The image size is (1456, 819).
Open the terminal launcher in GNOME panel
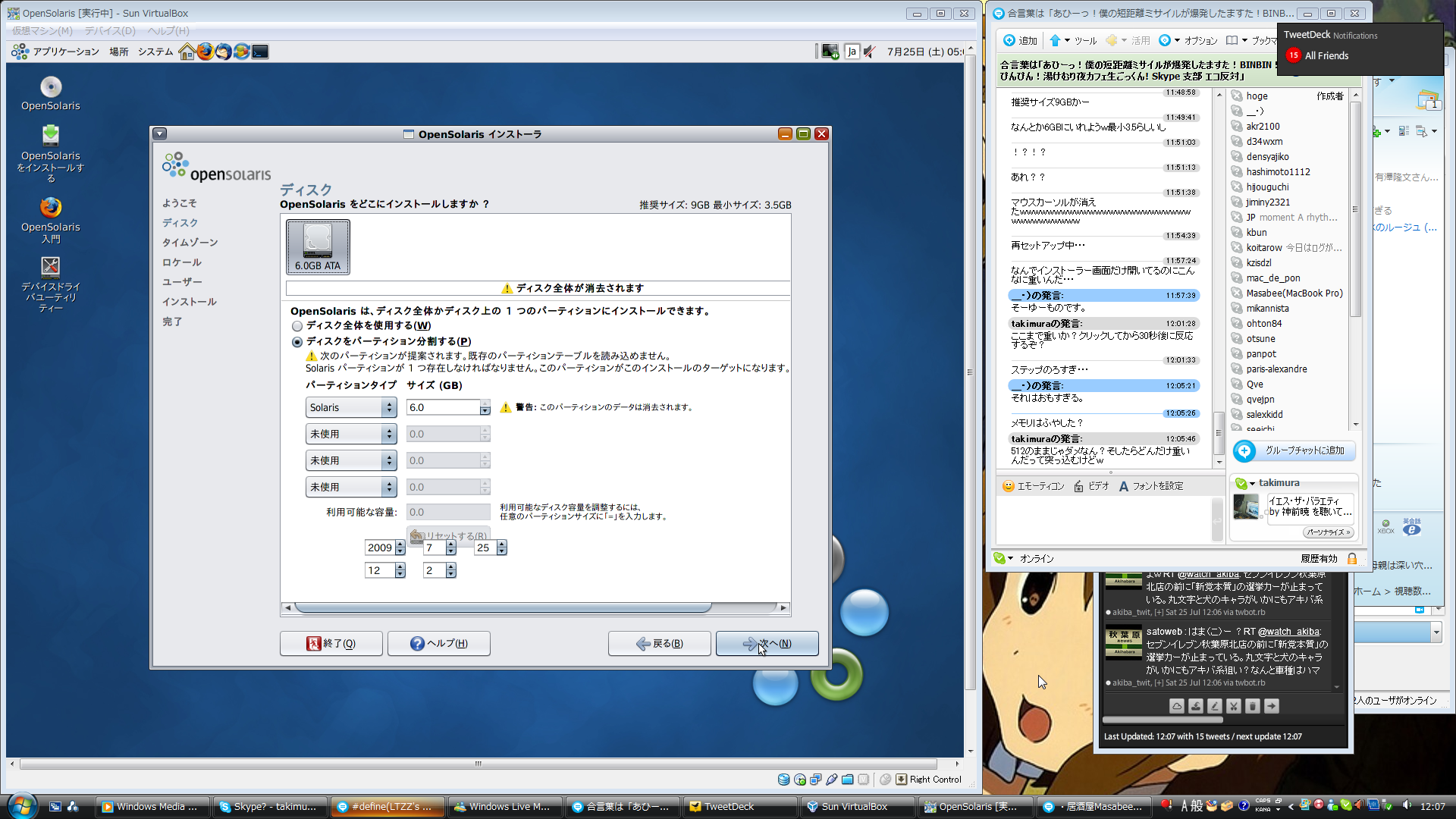pyautogui.click(x=260, y=52)
